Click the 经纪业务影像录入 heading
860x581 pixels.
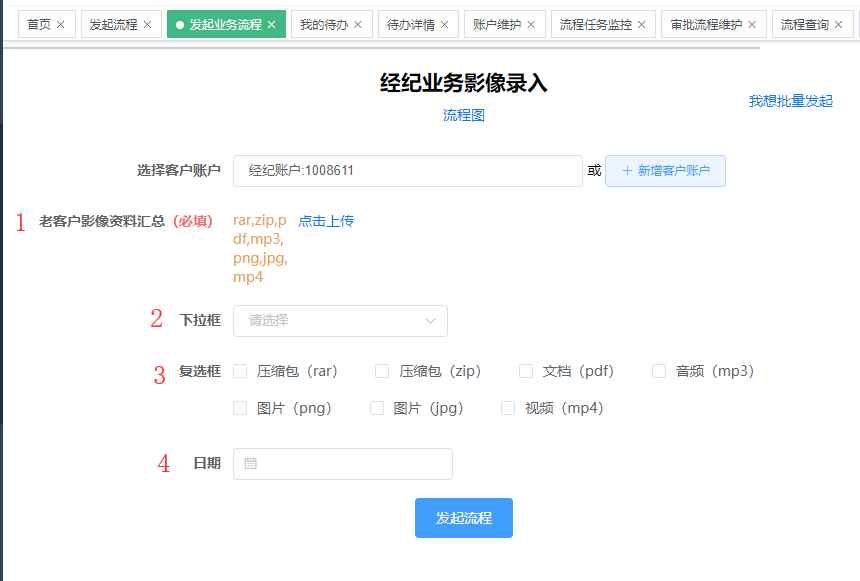[x=464, y=83]
